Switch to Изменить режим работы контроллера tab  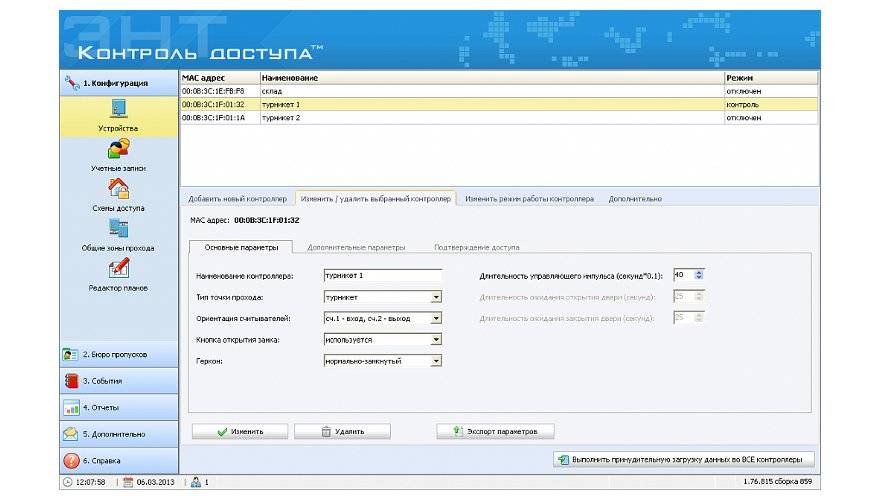pyautogui.click(x=529, y=199)
